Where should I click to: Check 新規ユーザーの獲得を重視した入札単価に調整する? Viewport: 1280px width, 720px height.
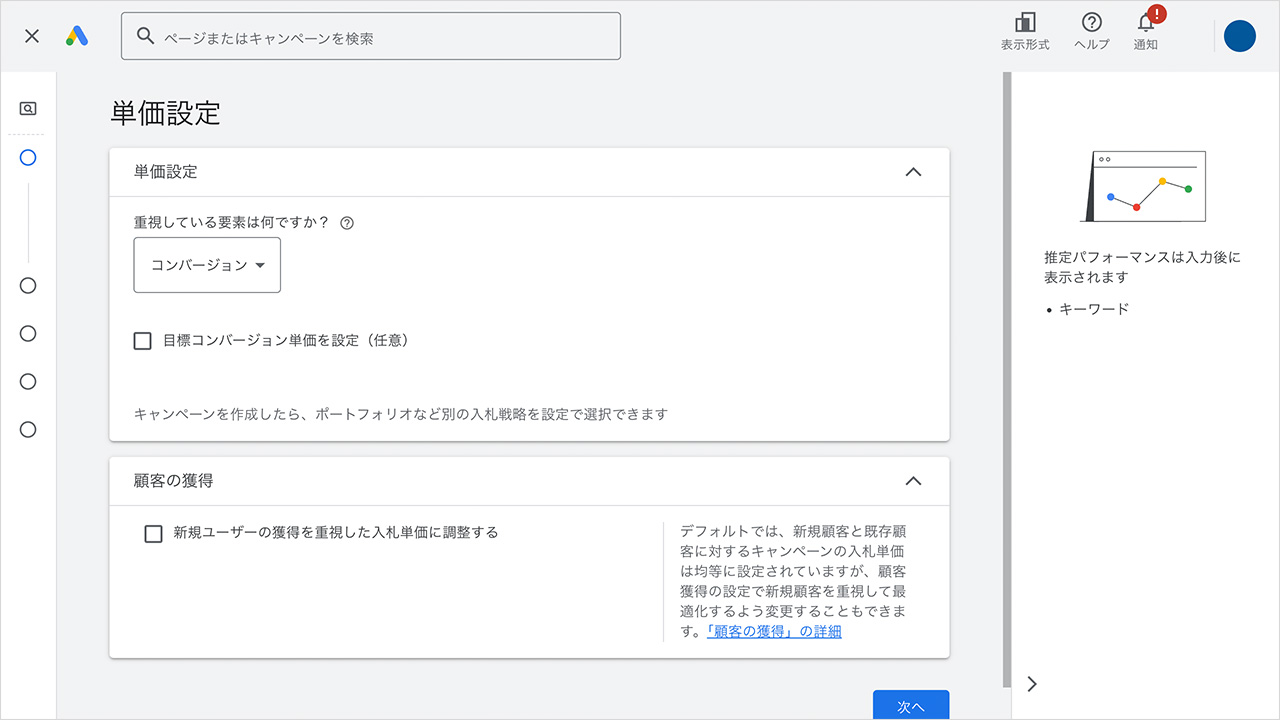(x=153, y=533)
